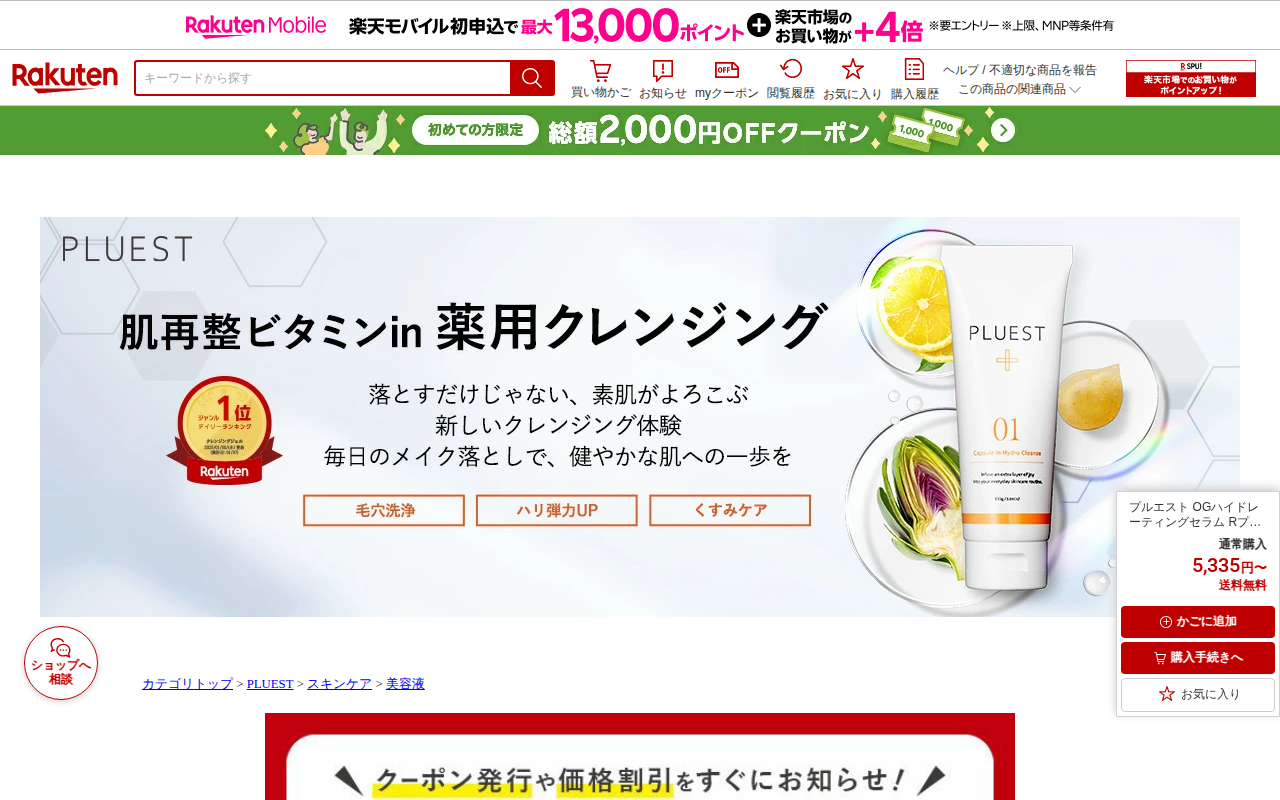Add to お気に入り in the side panel
Screen dimensions: 1280x800
(1198, 694)
